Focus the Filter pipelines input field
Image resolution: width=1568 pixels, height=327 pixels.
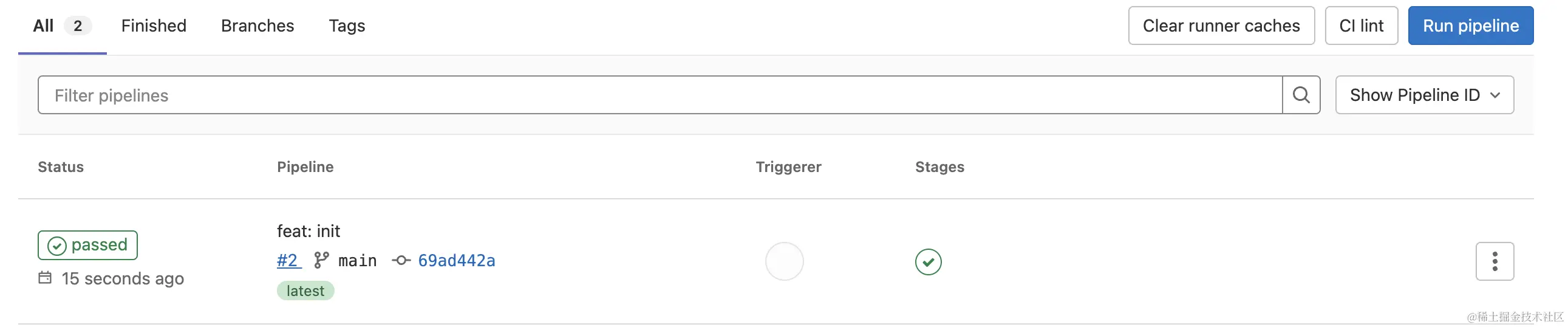[660, 95]
